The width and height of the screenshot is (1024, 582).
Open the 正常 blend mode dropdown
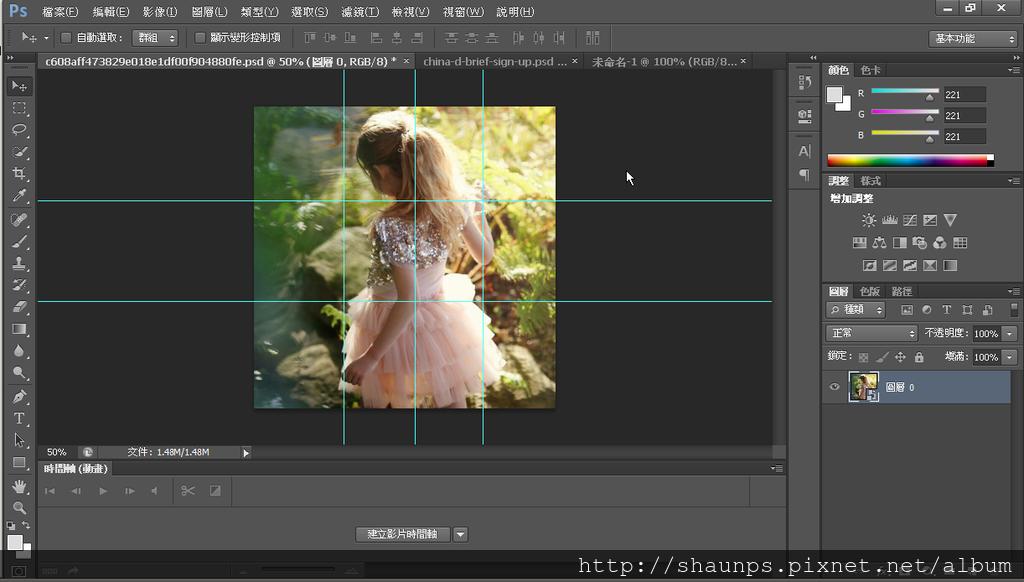click(x=871, y=333)
